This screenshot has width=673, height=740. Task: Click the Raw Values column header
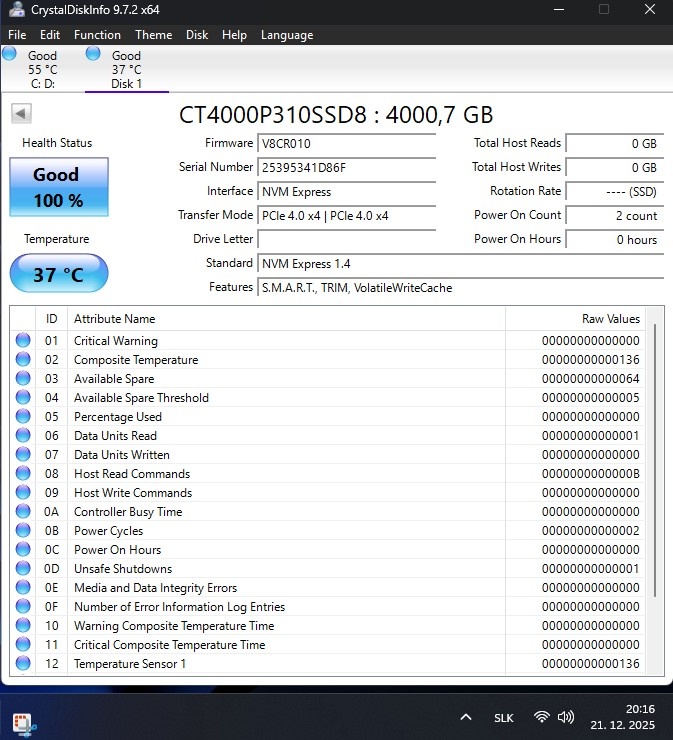pos(575,319)
